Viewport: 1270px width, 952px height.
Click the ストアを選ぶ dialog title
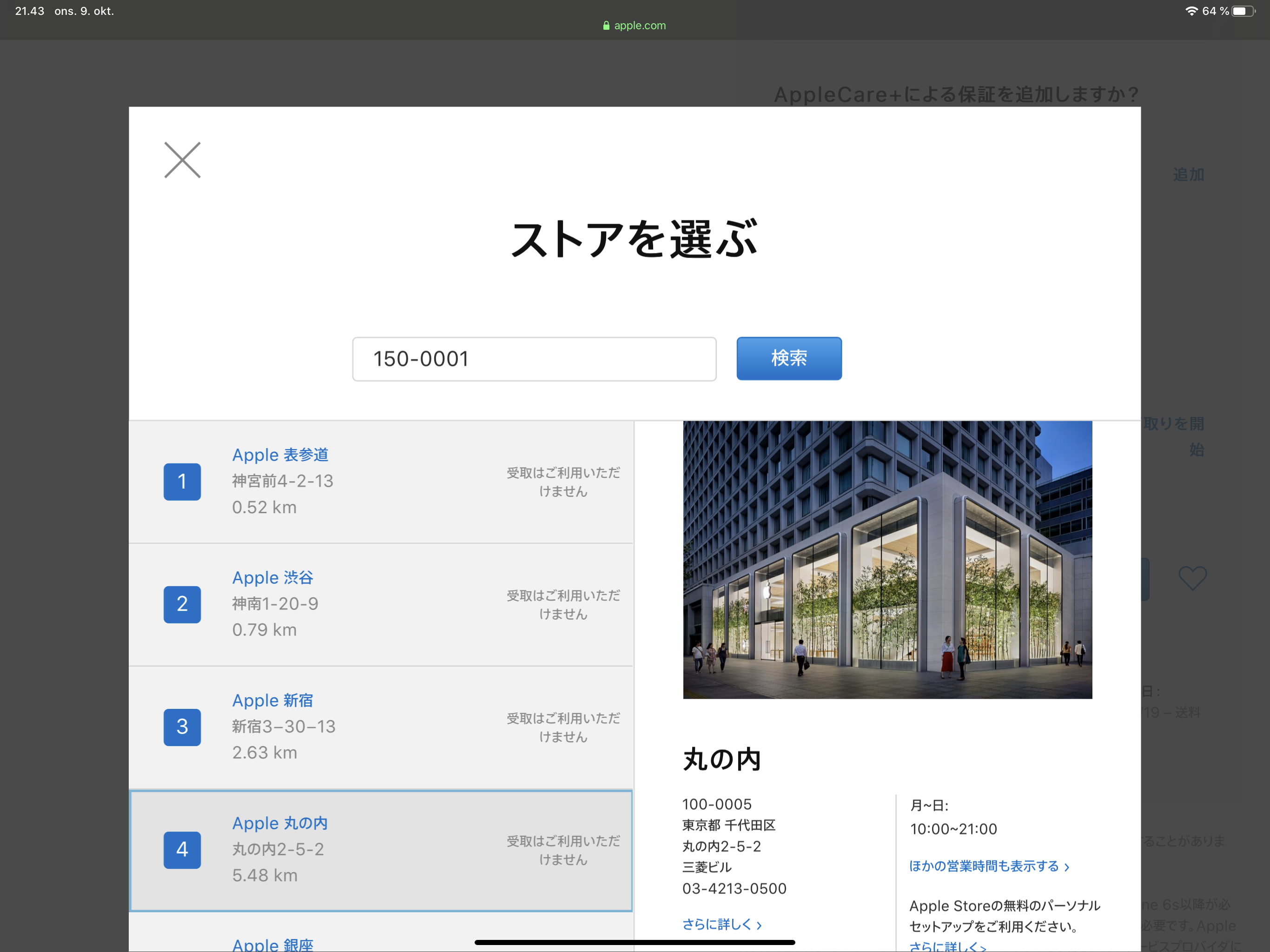(635, 239)
